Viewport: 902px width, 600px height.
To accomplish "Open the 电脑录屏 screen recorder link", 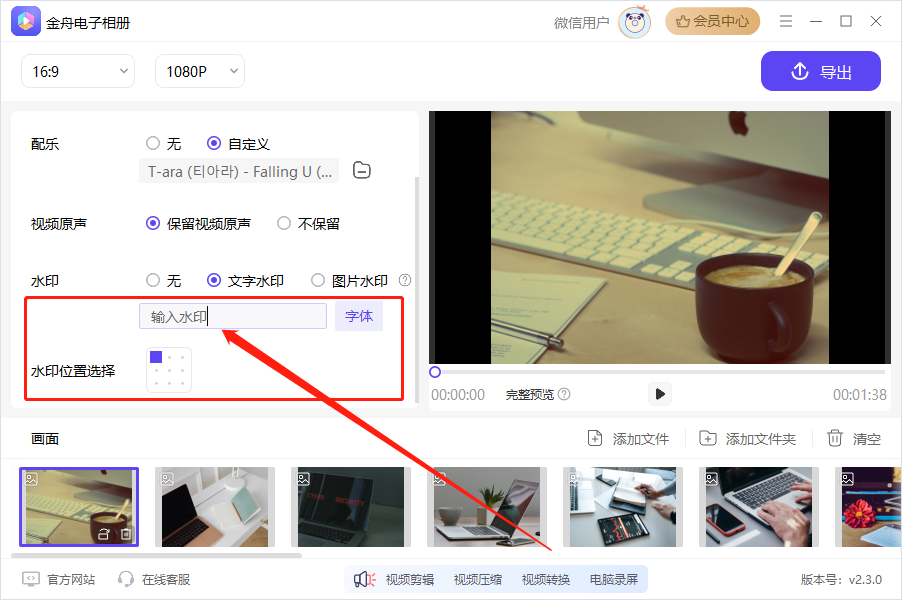I will (x=614, y=579).
